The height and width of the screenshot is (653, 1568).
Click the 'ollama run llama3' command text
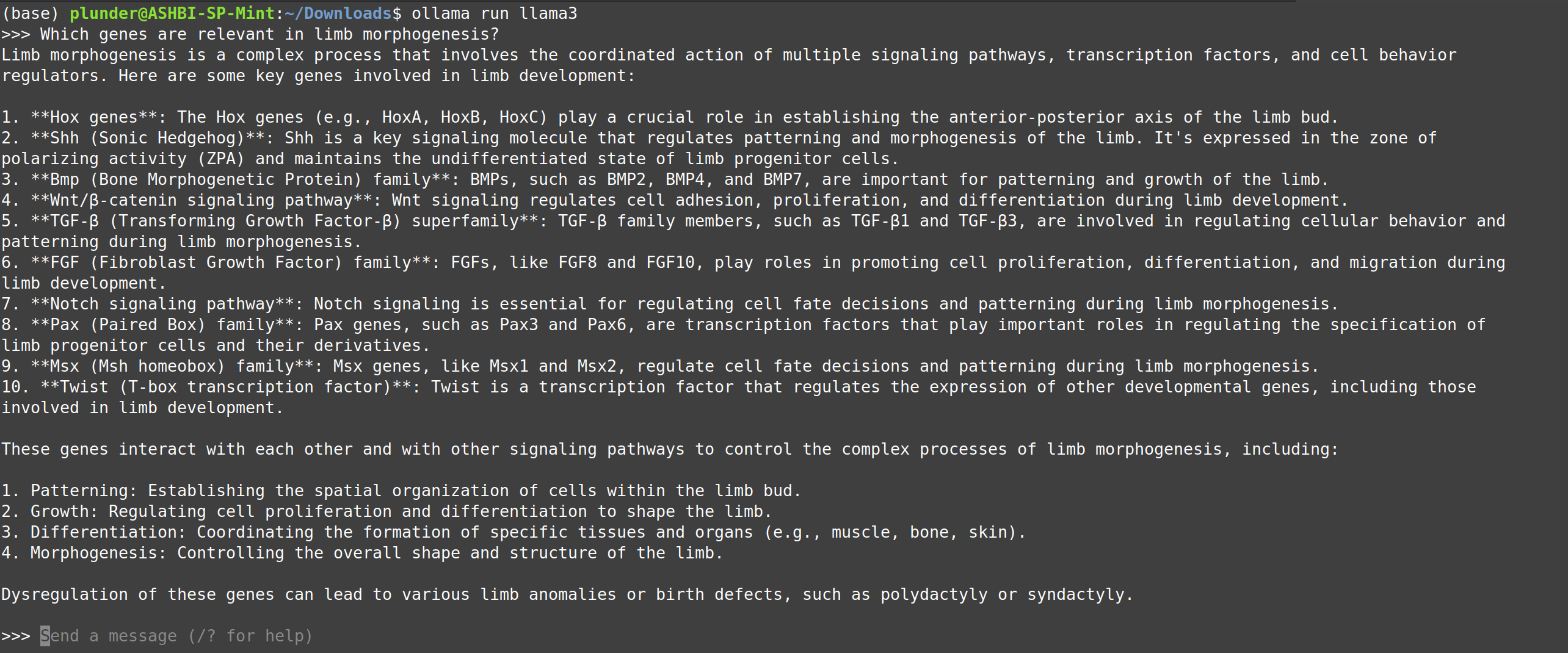coord(494,13)
